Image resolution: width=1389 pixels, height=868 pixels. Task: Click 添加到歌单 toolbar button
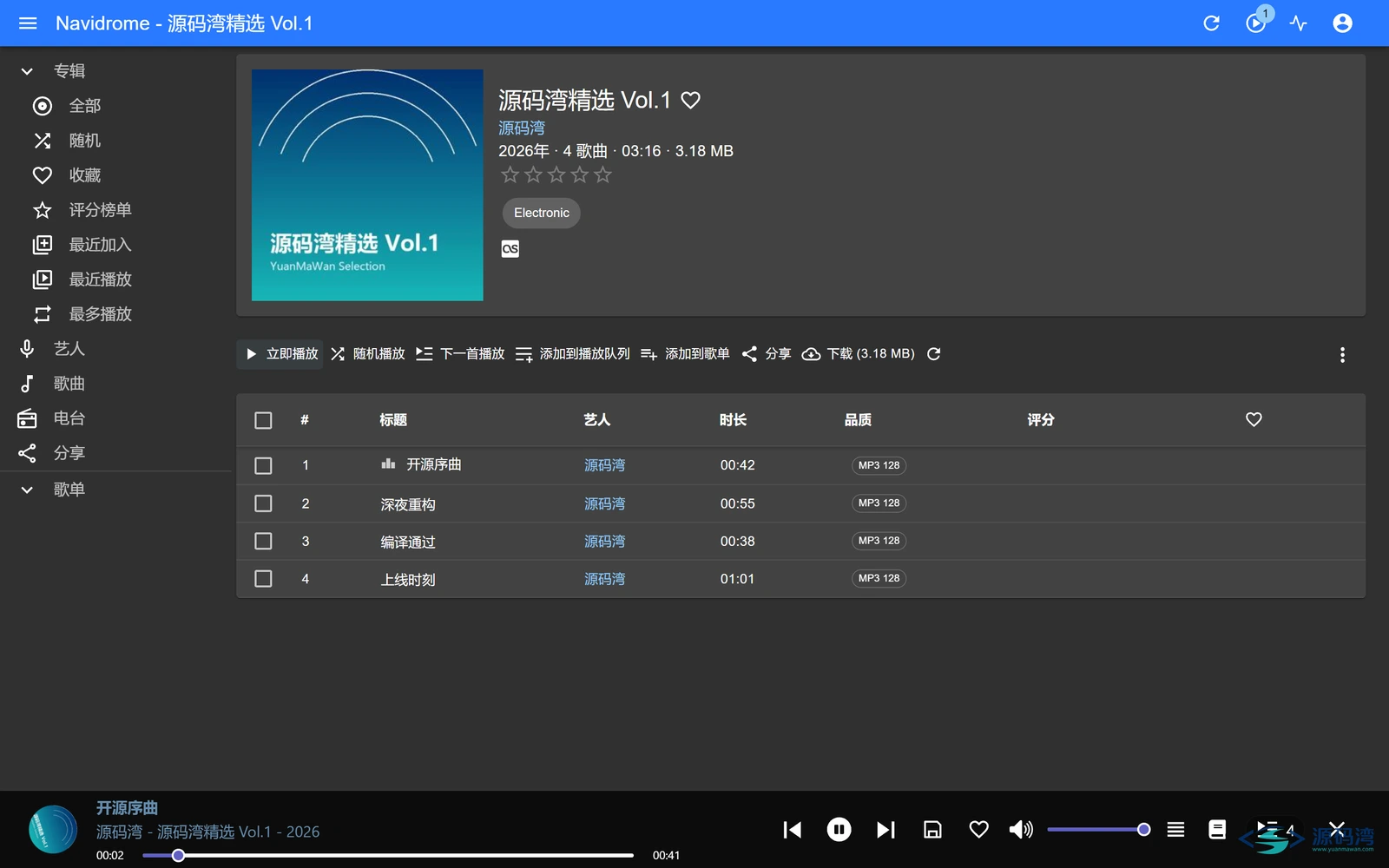[x=685, y=354]
